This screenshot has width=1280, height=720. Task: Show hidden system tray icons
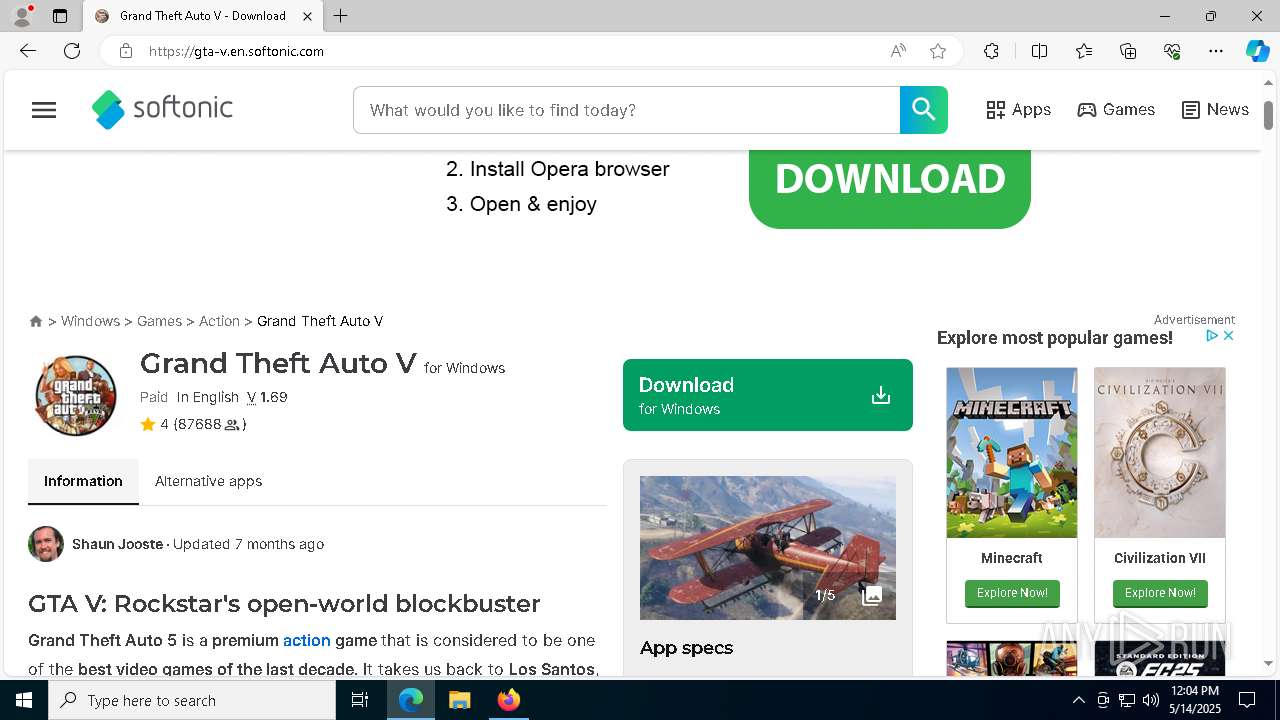tap(1078, 700)
